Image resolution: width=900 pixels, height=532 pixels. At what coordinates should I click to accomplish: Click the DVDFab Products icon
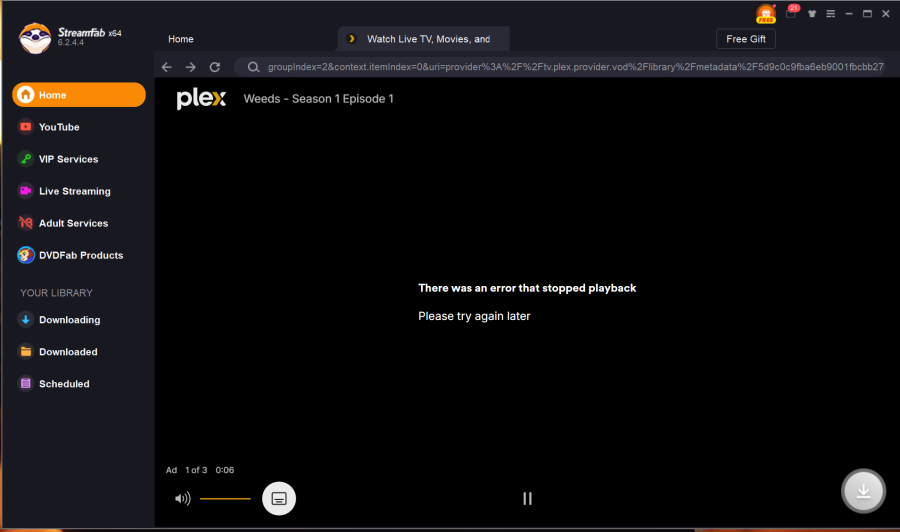pyautogui.click(x=25, y=255)
